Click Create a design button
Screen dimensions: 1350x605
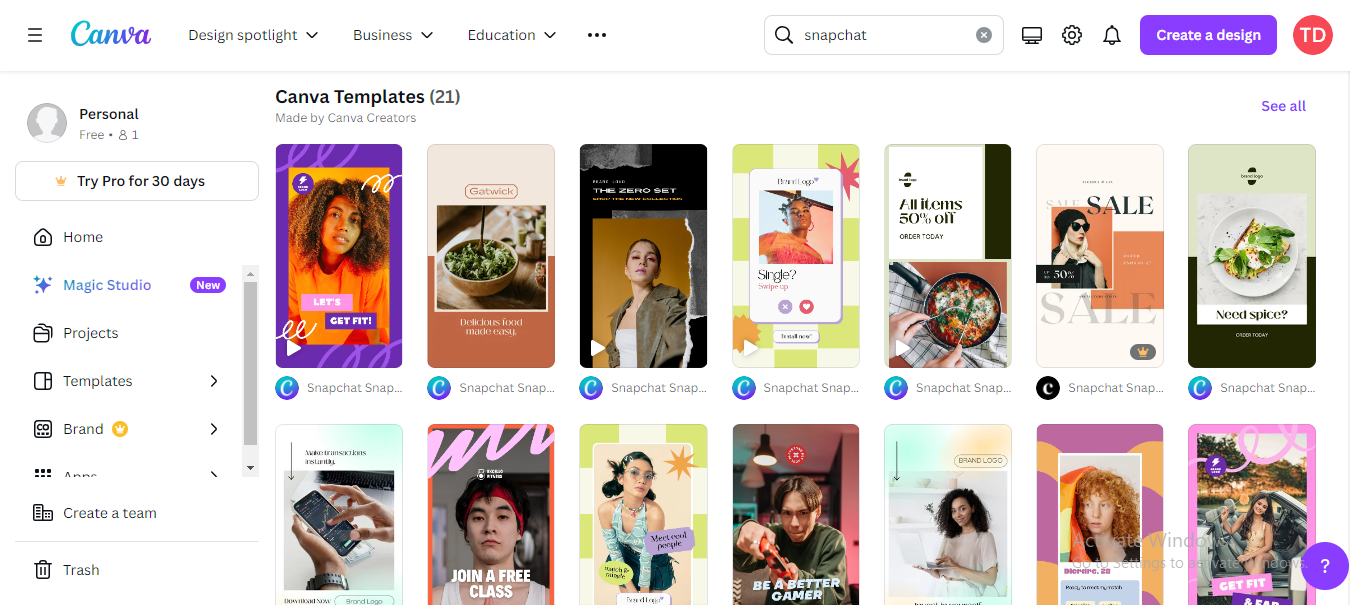1208,35
